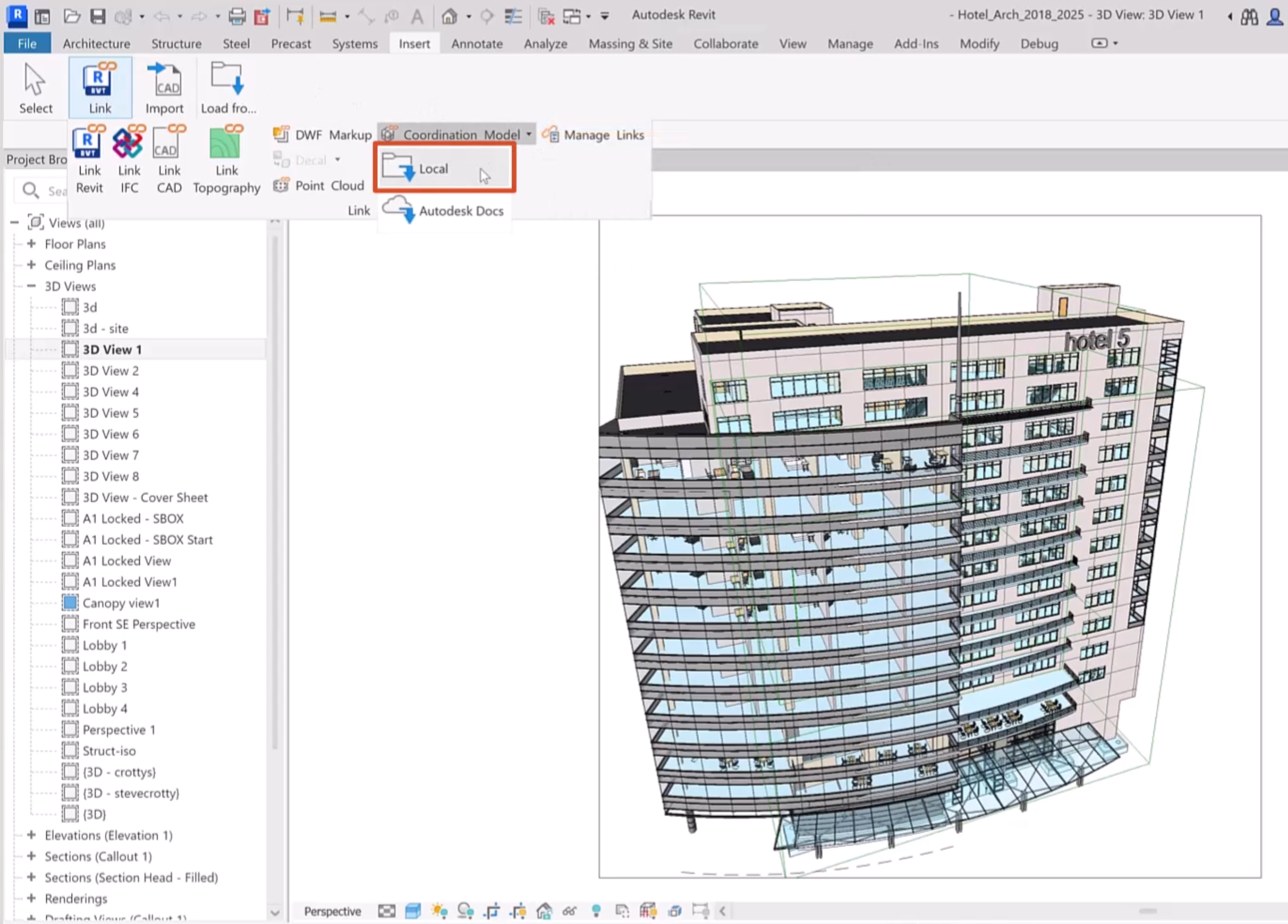Screen dimensions: 1288x924
Task: Open the Manage ribbon tab
Action: (x=850, y=44)
